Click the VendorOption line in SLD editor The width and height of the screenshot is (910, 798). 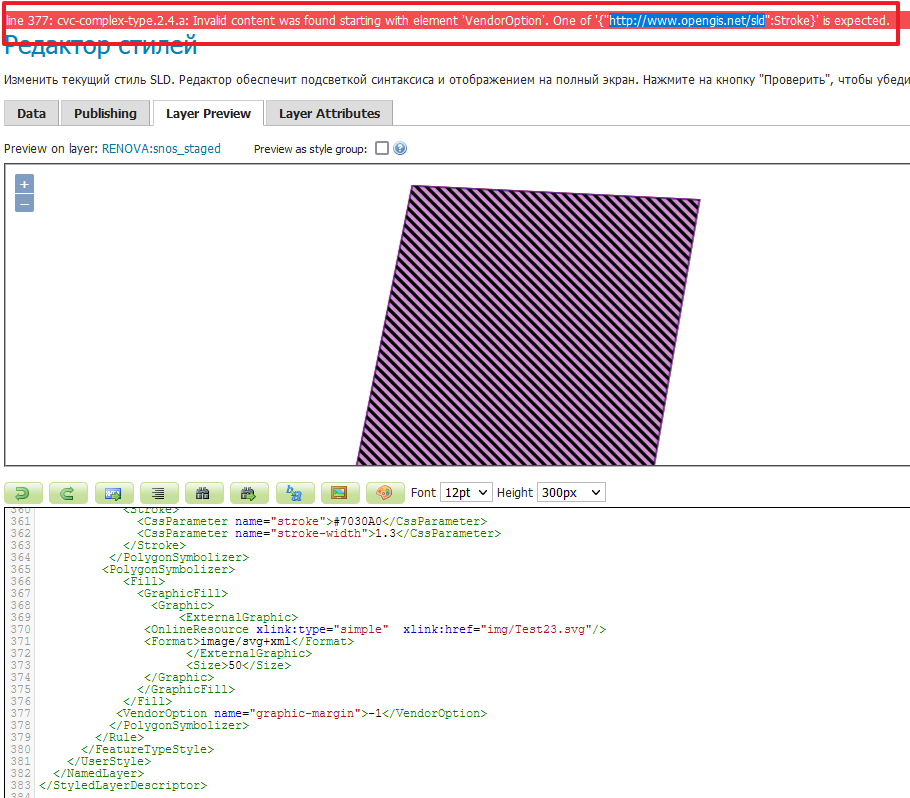tap(300, 714)
